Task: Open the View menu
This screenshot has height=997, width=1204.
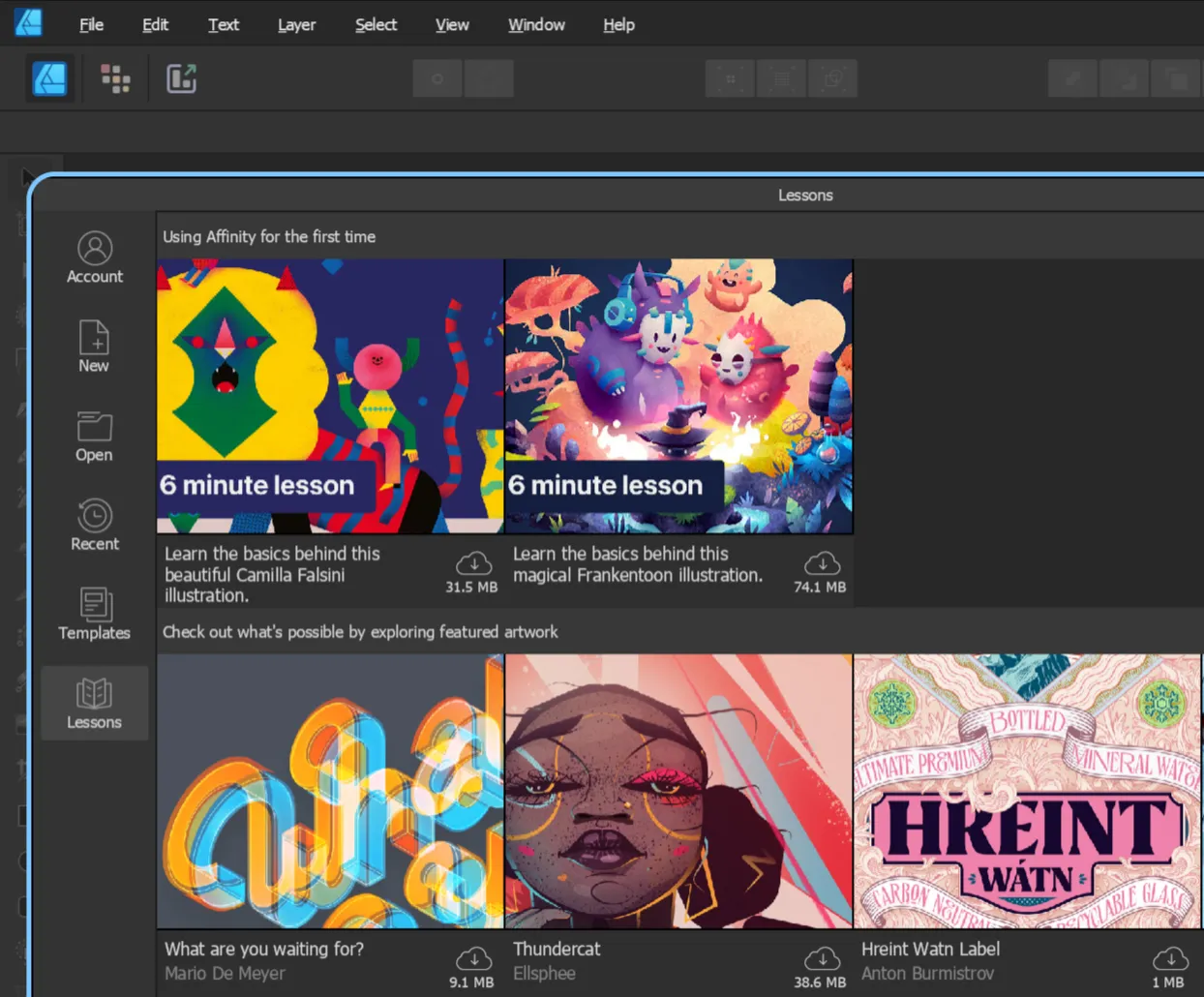Action: pyautogui.click(x=452, y=24)
